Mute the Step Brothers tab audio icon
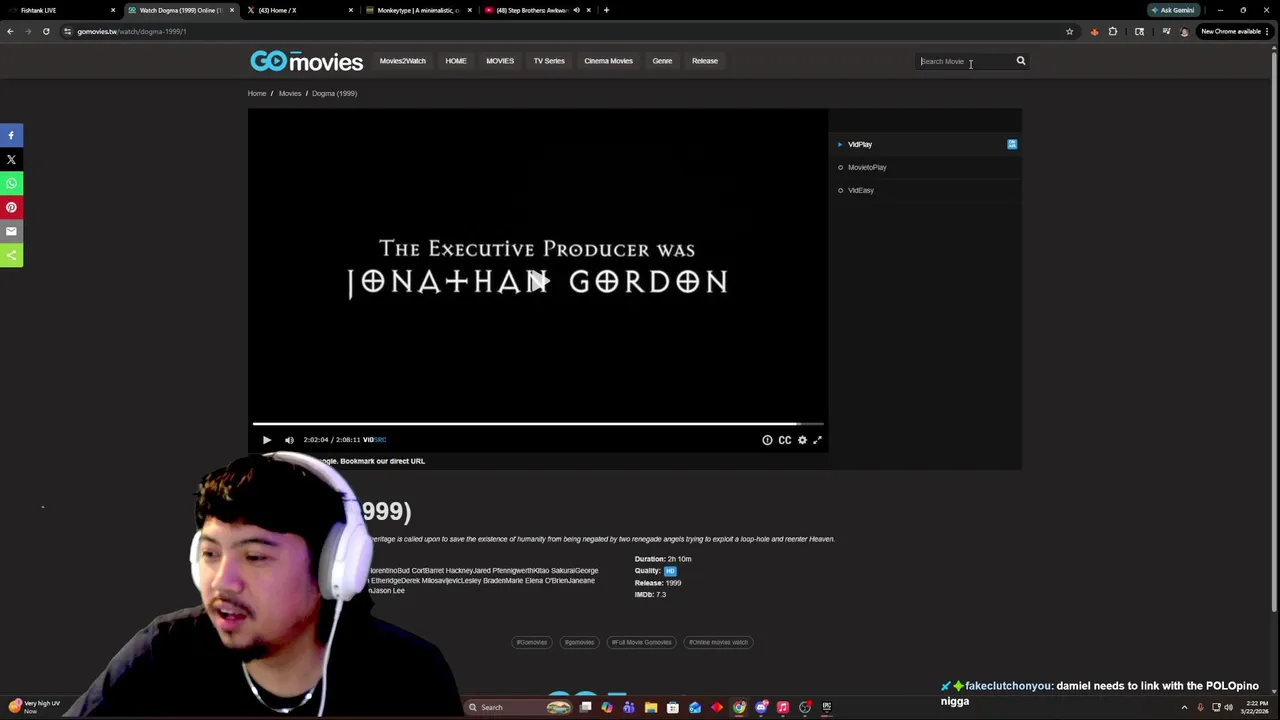Viewport: 1280px width, 720px height. click(576, 10)
